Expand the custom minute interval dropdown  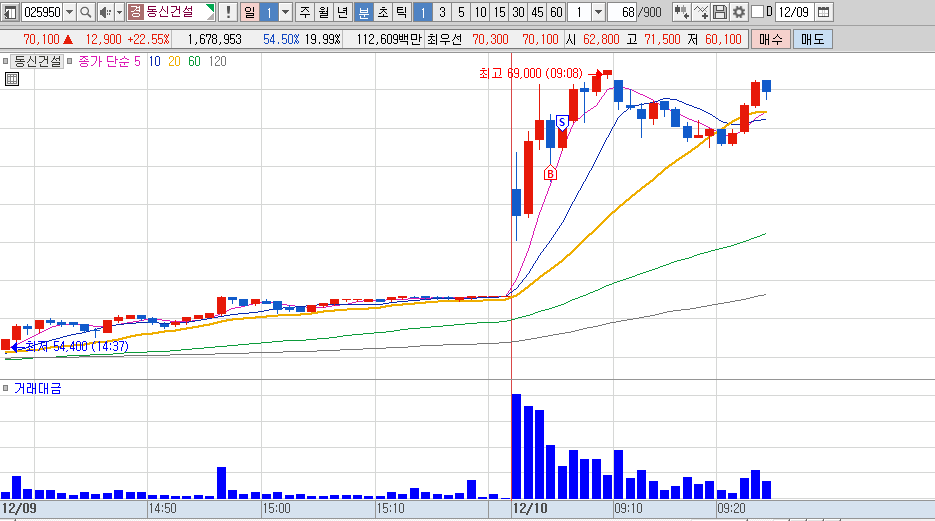598,12
